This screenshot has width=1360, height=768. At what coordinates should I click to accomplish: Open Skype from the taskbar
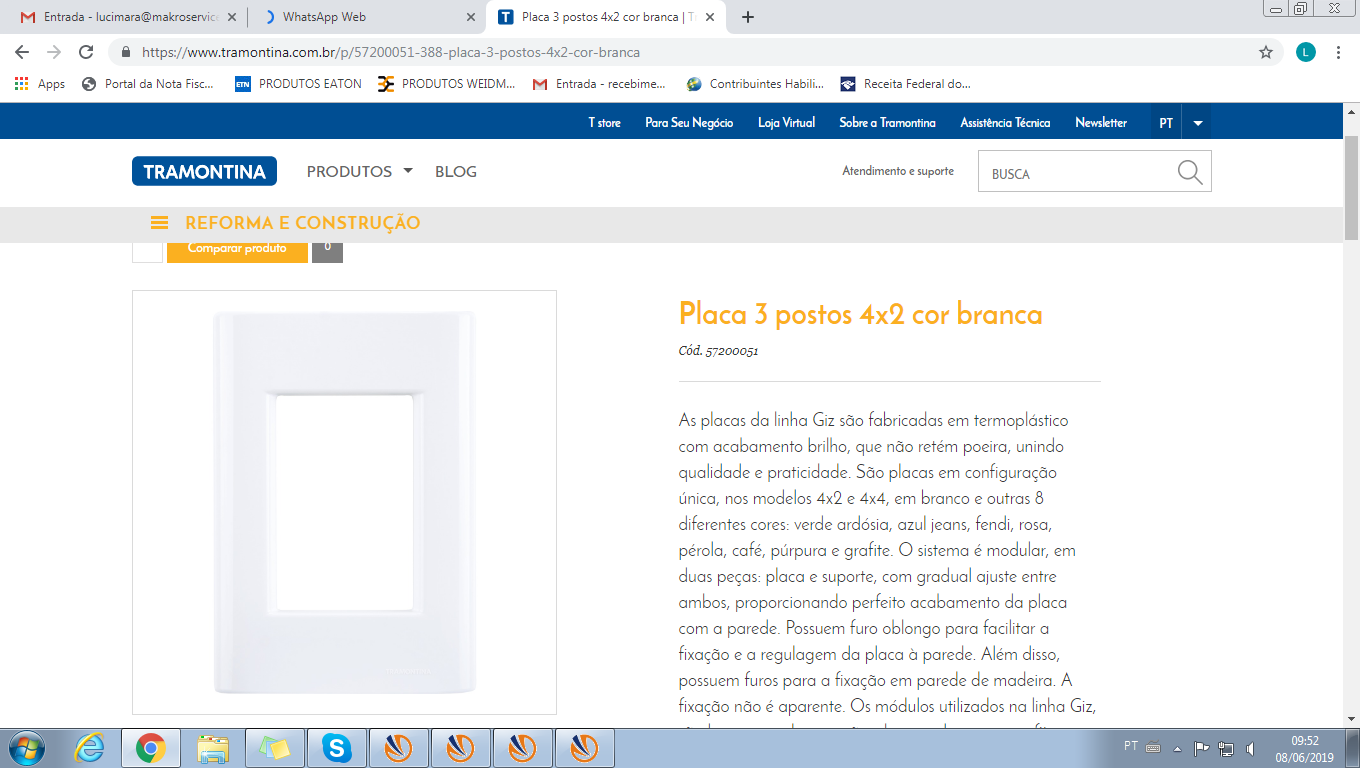tap(337, 747)
